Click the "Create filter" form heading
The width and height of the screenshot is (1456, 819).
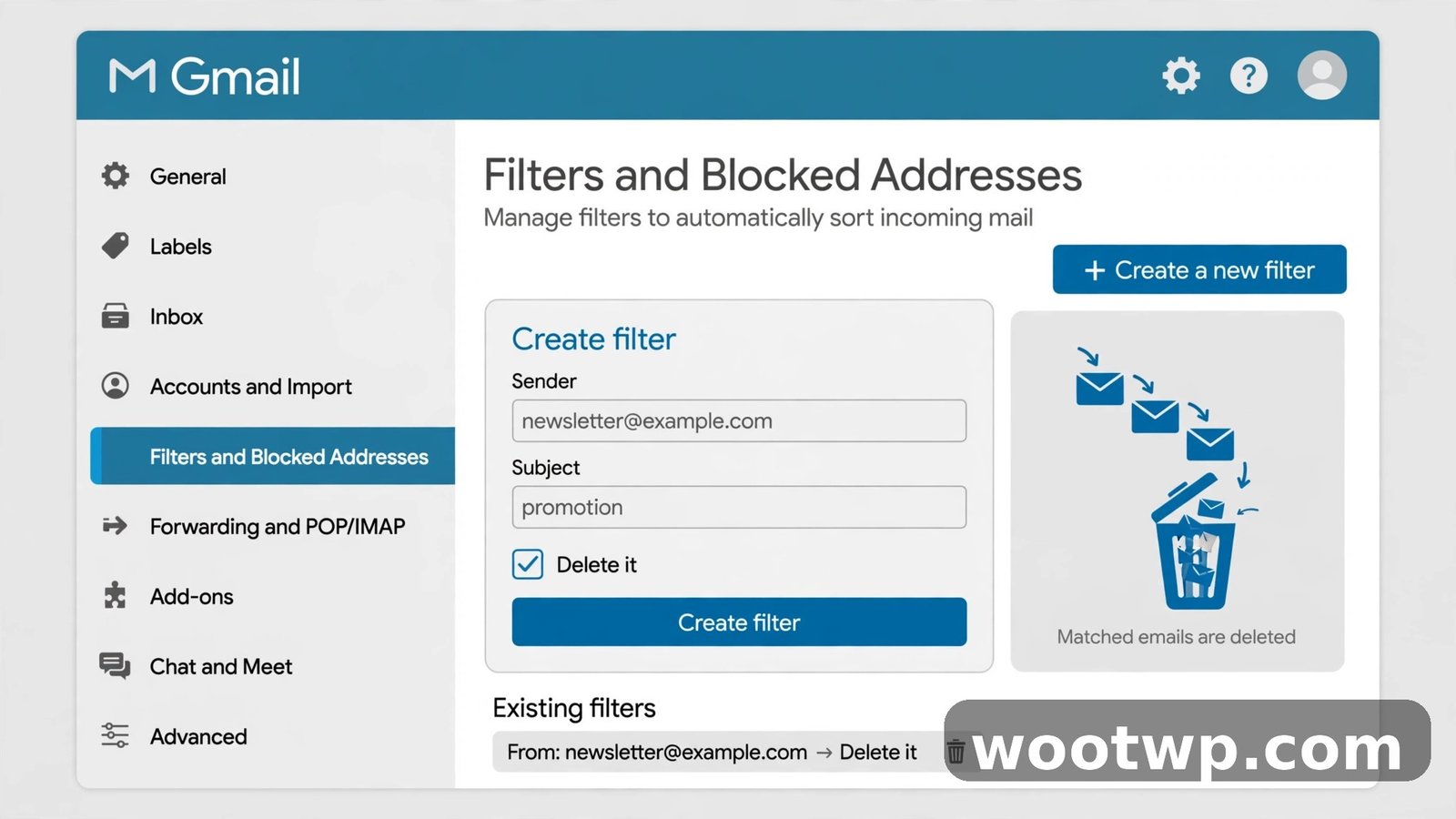[x=593, y=339]
